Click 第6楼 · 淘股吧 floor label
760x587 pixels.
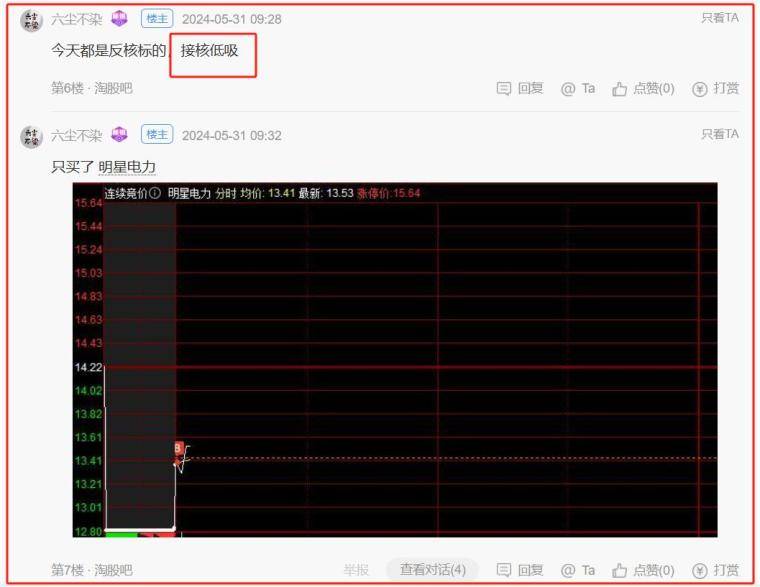click(92, 88)
